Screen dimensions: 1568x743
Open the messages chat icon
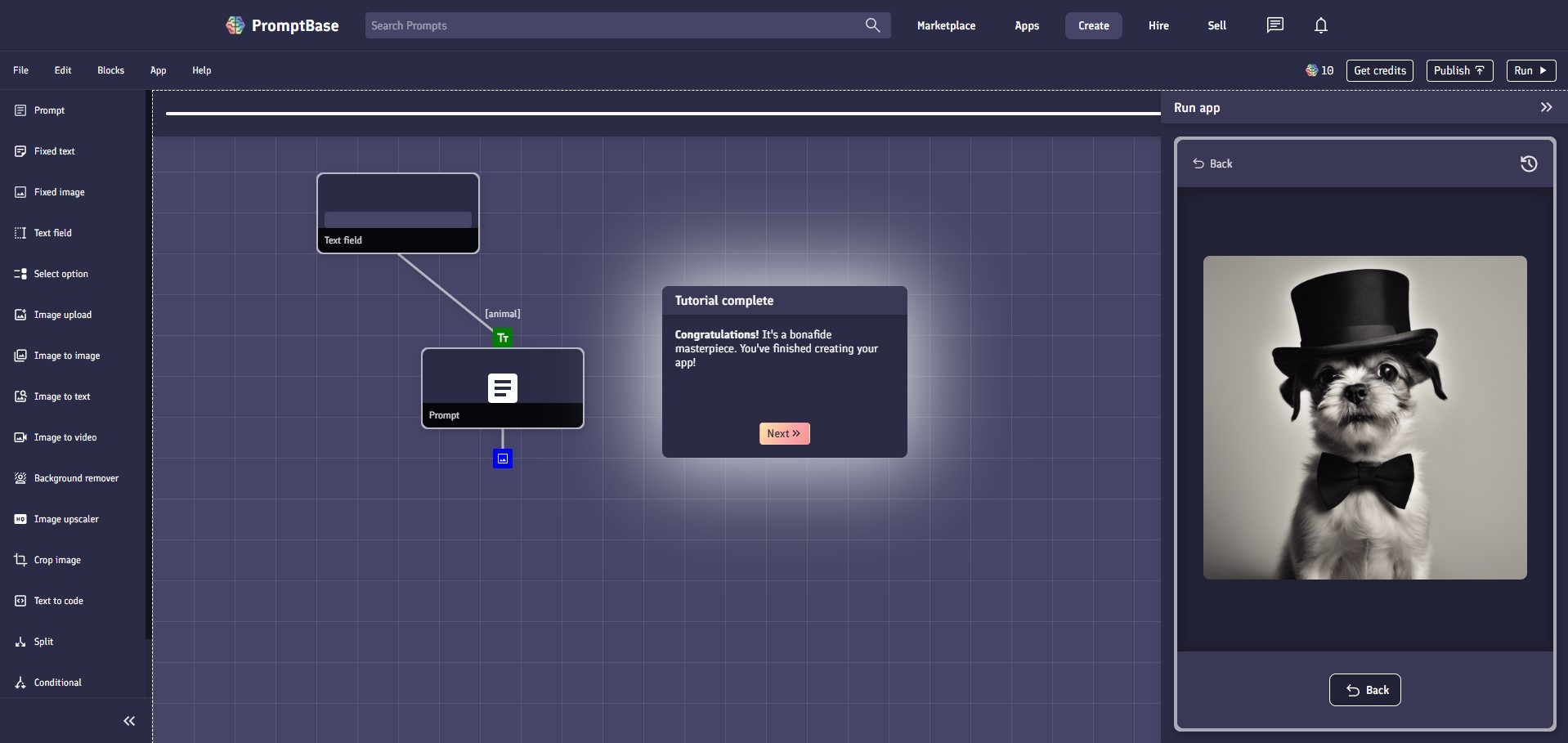click(1275, 25)
